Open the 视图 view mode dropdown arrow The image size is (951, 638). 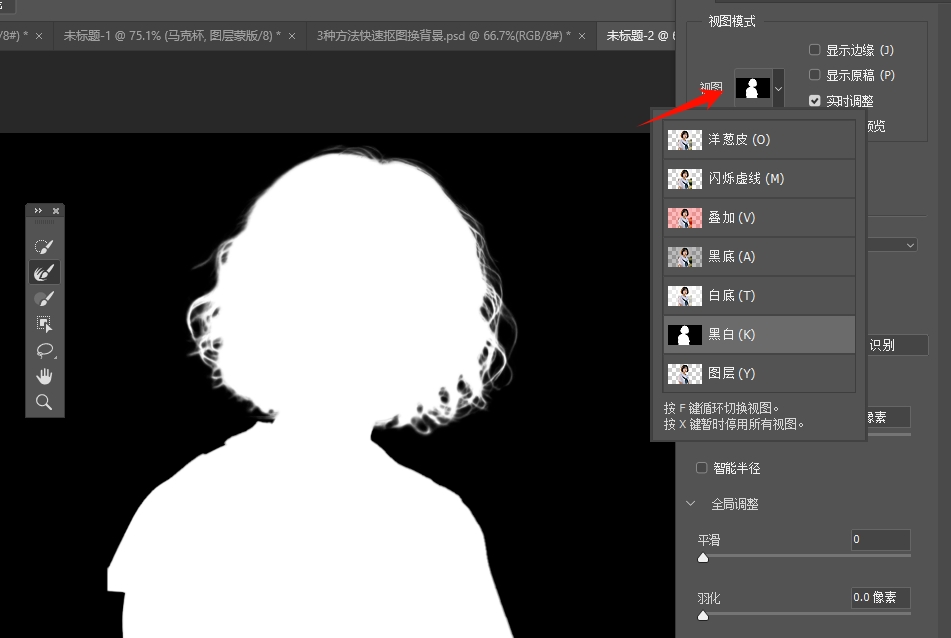pos(778,88)
